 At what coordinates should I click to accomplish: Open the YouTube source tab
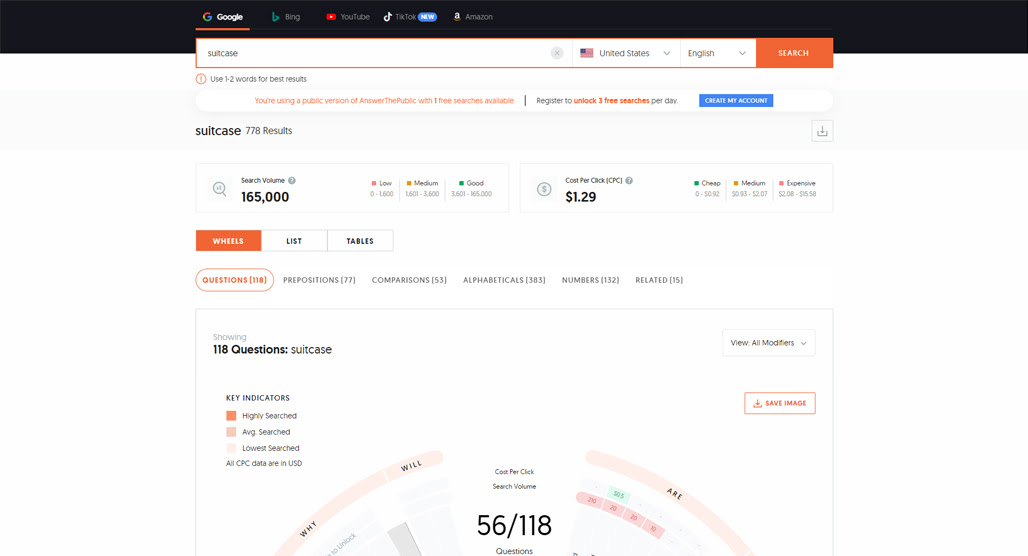point(348,16)
